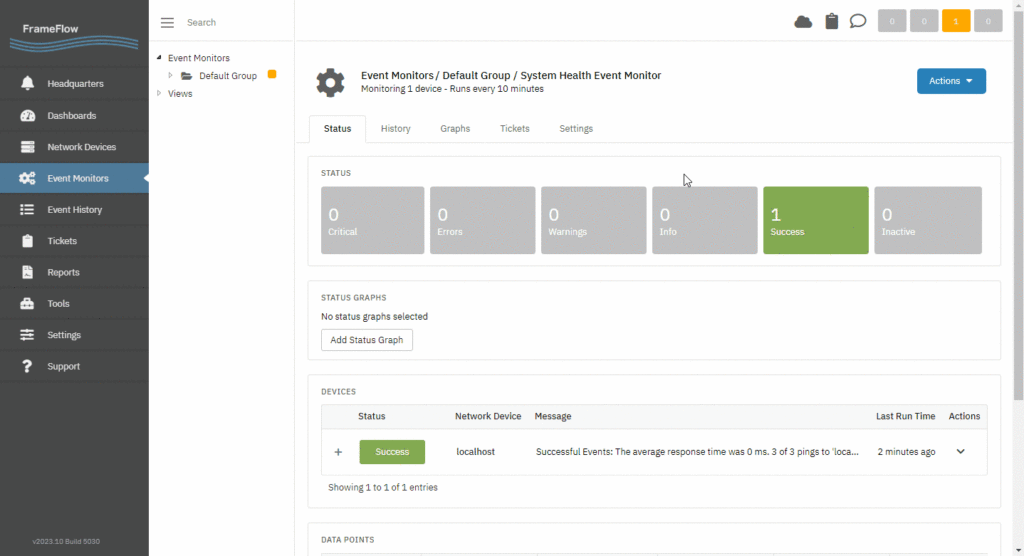Open Event History list icon

click(27, 210)
